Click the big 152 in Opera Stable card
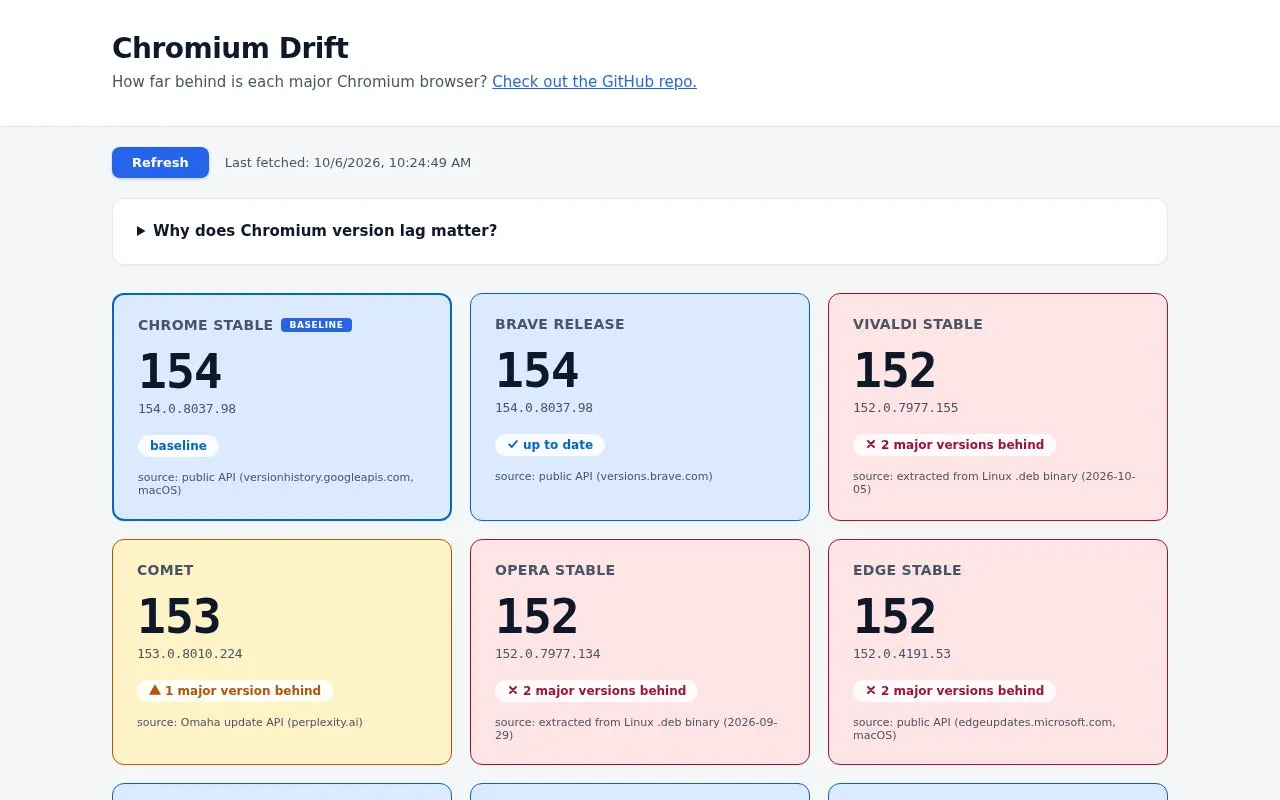This screenshot has height=800, width=1280. coord(537,617)
